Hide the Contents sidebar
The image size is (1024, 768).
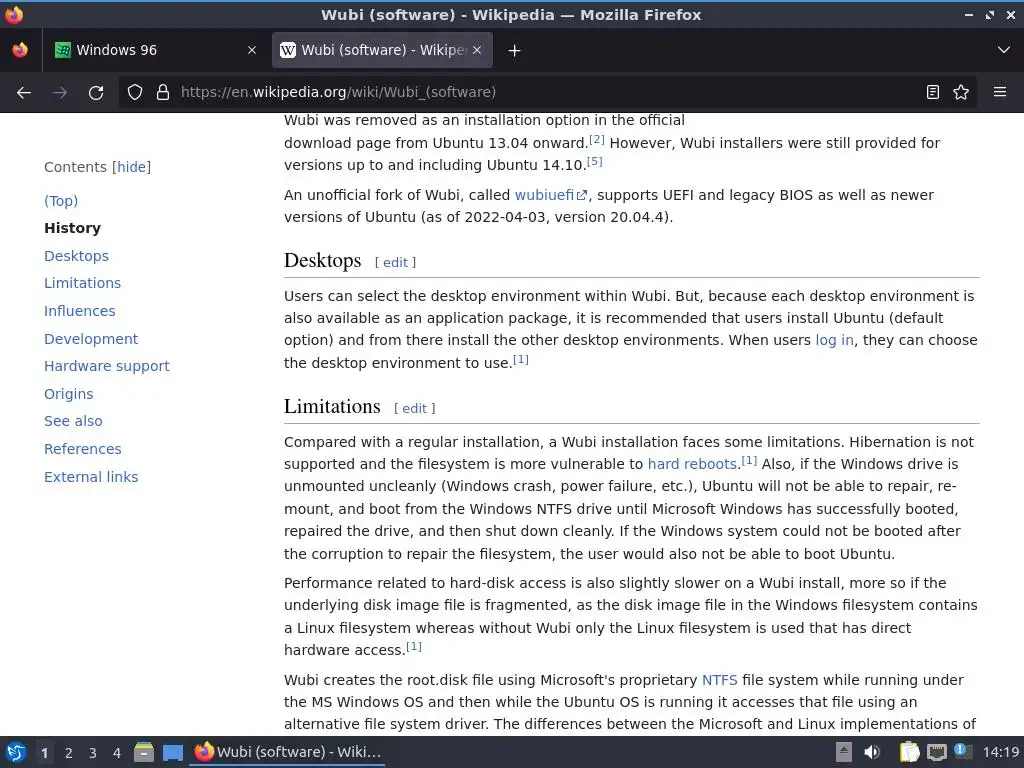pos(131,167)
